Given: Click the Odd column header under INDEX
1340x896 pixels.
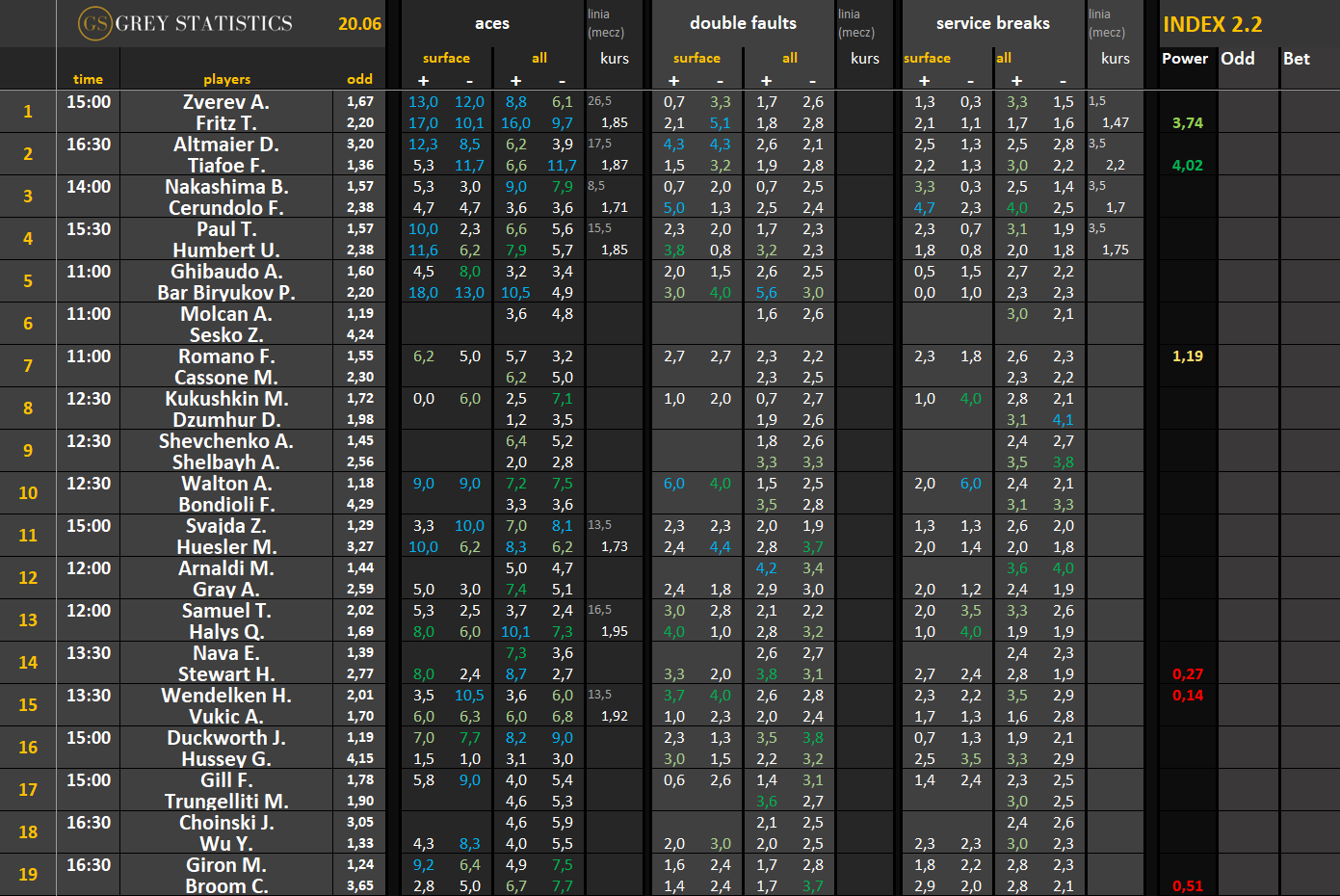Looking at the screenshot, I should tap(1238, 58).
